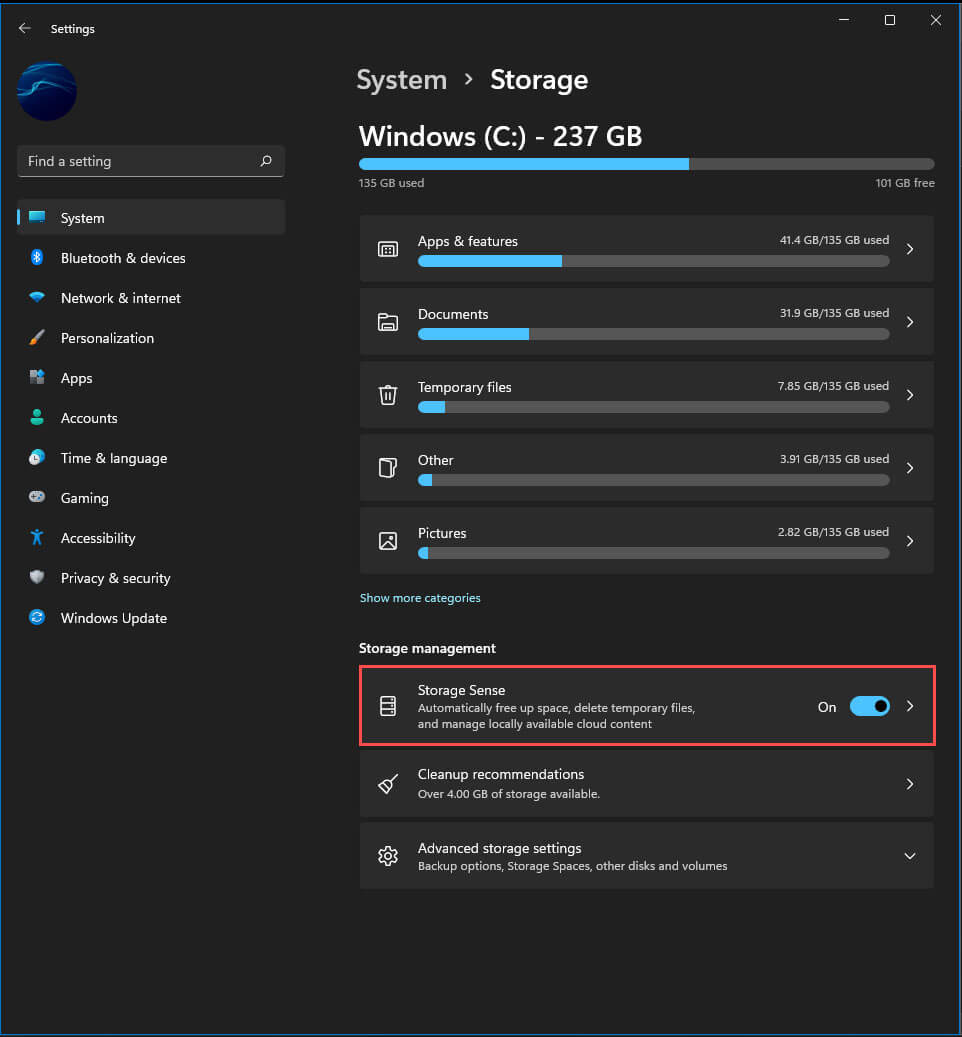Screen dimensions: 962x1037
Task: Click the Time & language clock icon
Action: click(37, 457)
